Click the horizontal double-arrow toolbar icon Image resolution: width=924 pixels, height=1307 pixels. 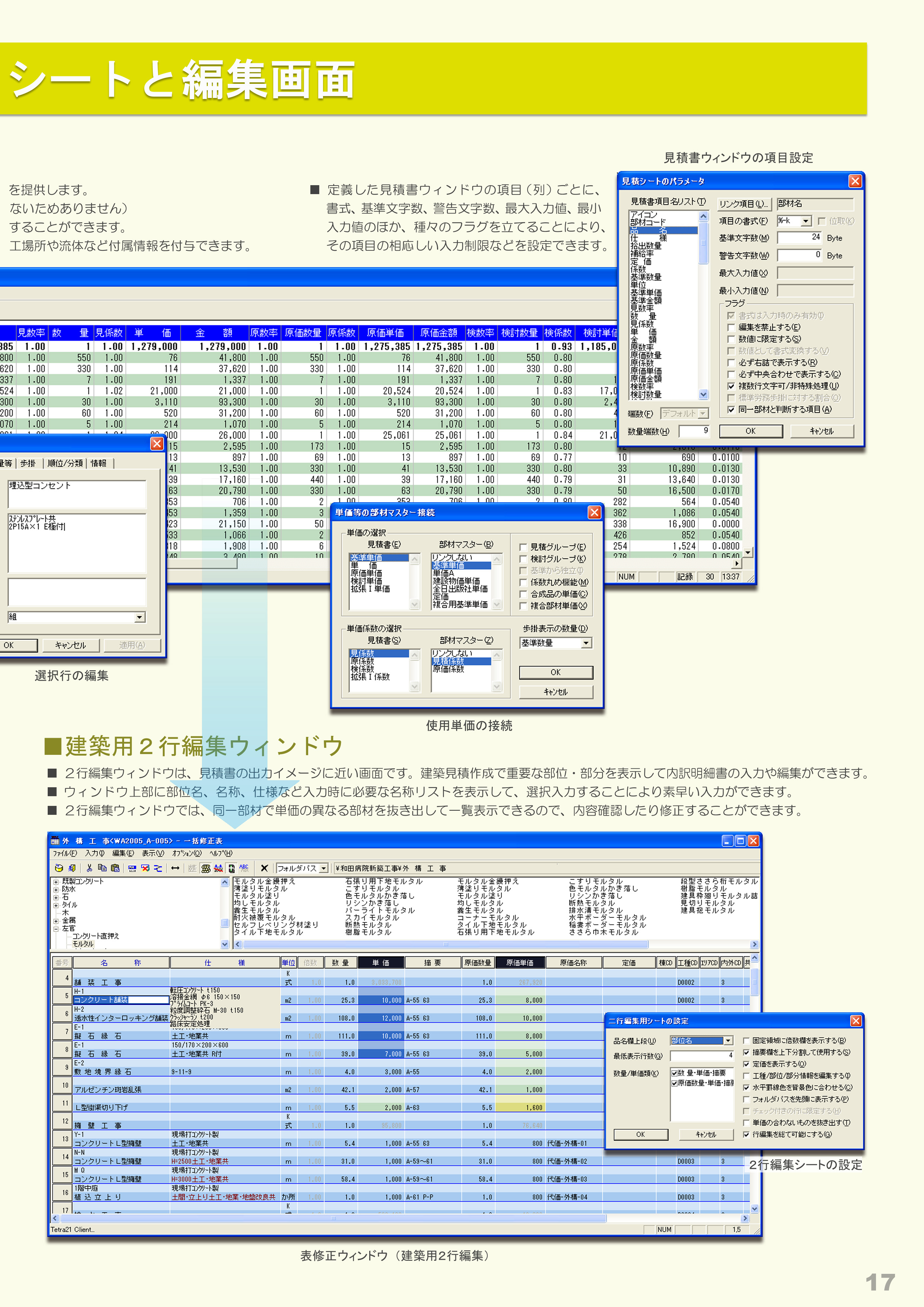[175, 868]
